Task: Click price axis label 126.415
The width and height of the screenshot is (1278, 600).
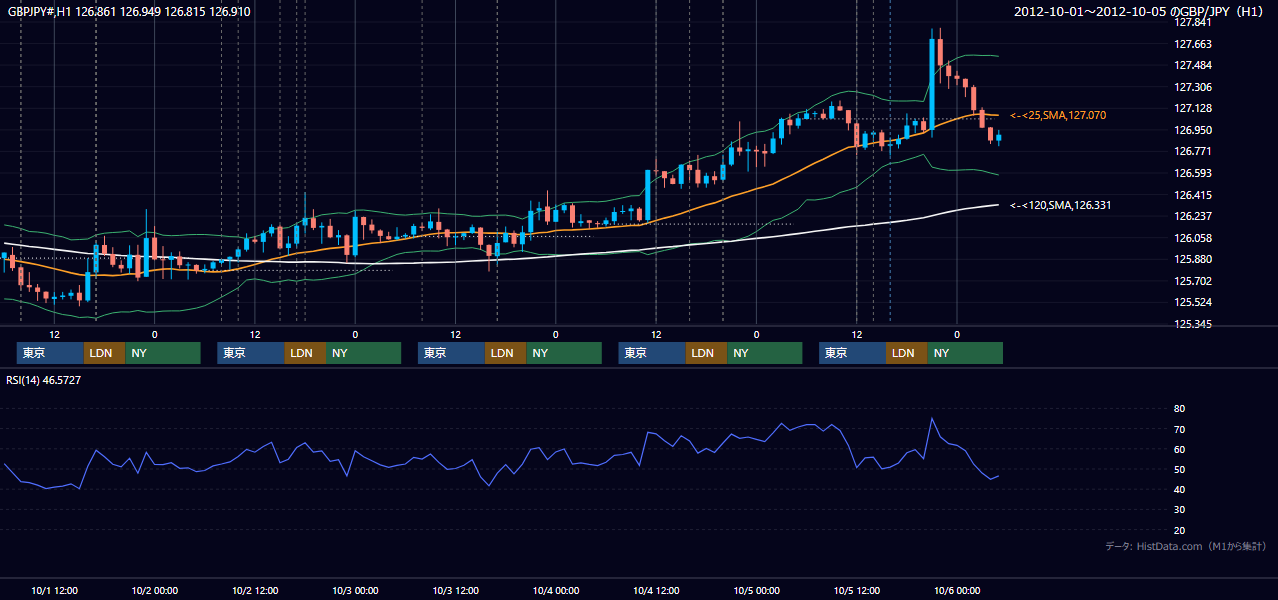Action: point(1195,195)
